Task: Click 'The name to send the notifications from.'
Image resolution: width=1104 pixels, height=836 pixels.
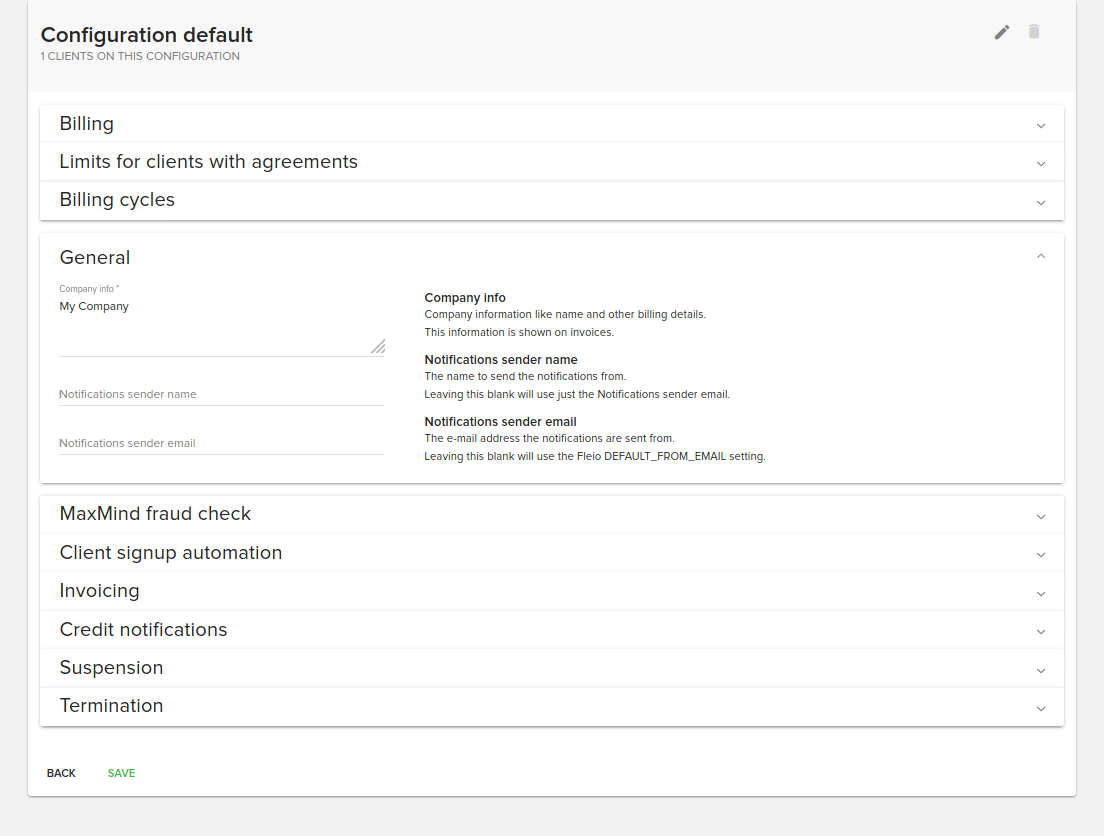Action: click(525, 376)
